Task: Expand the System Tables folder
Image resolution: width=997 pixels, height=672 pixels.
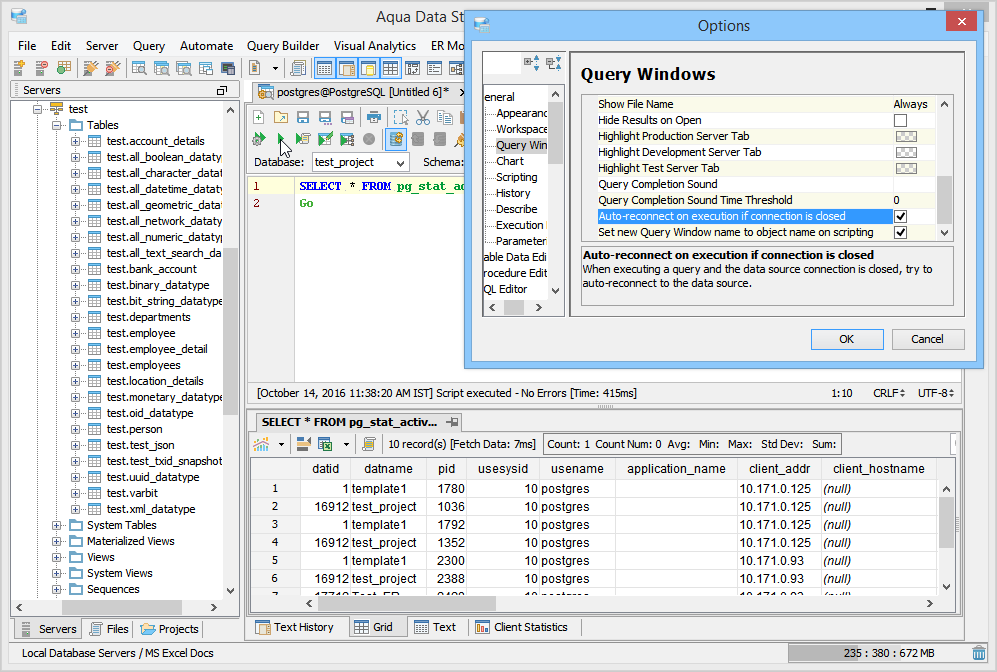Action: [x=57, y=525]
